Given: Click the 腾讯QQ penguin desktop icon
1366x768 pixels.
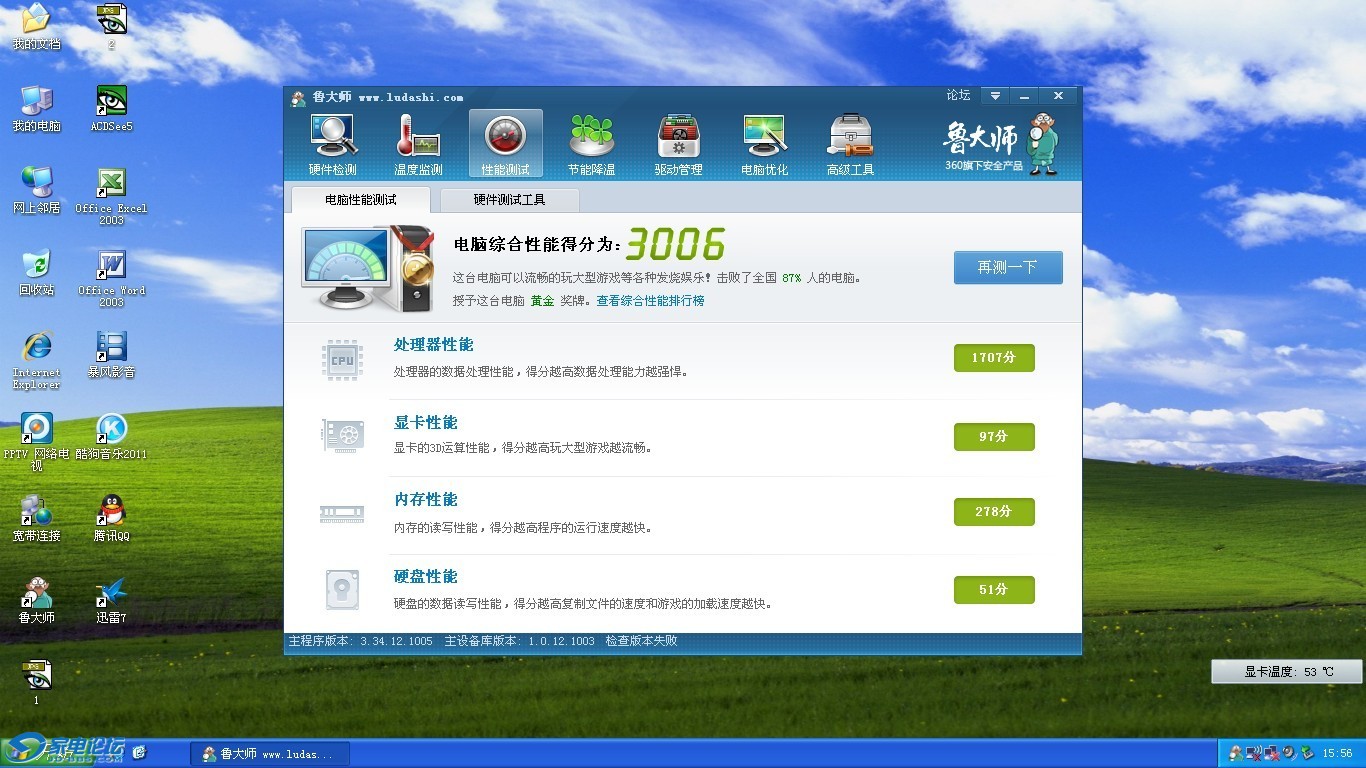Looking at the screenshot, I should [112, 512].
